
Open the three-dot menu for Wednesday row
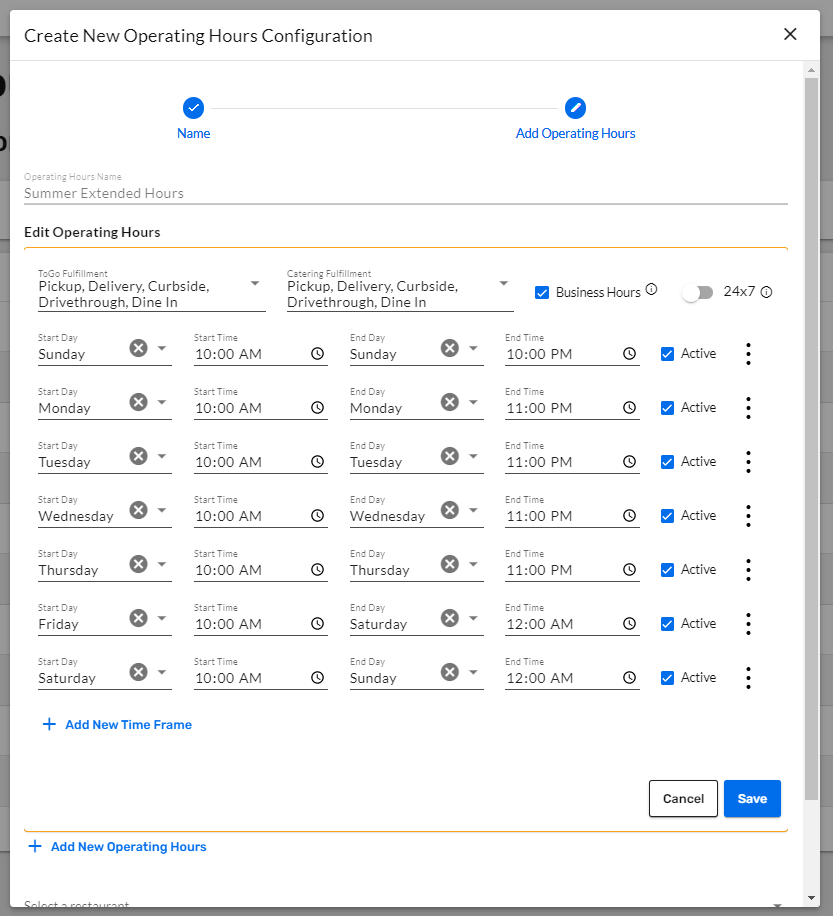click(748, 516)
